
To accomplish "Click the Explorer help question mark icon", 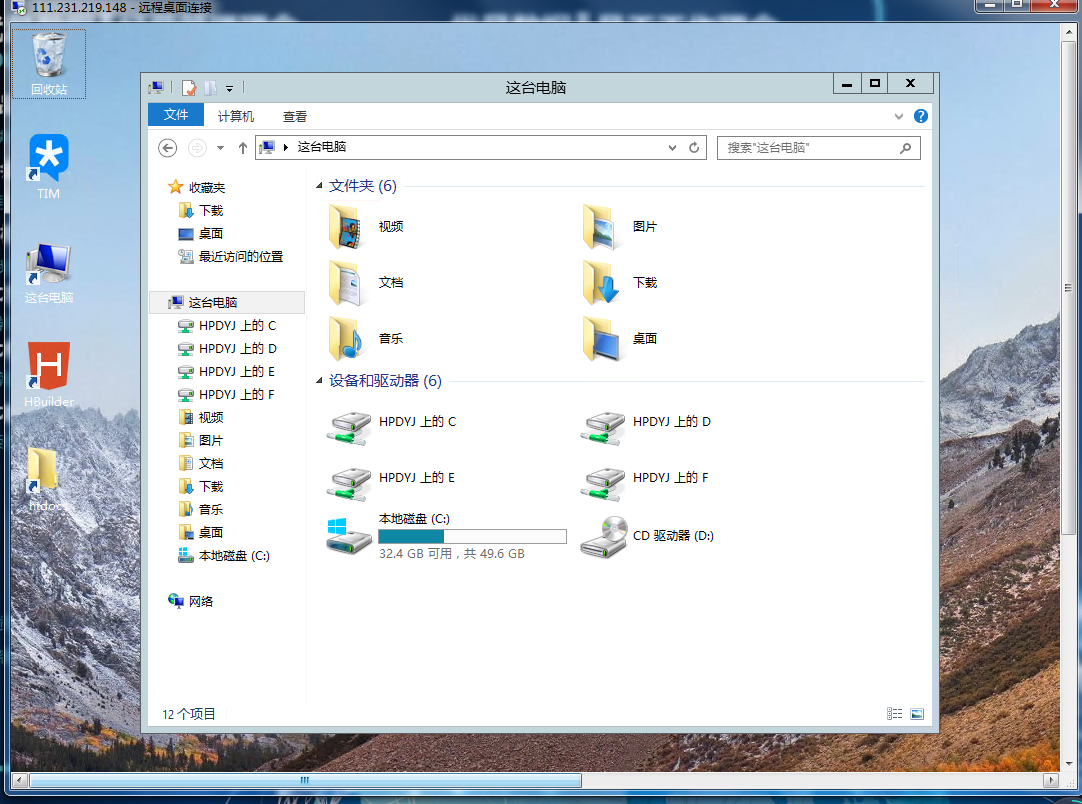I will (x=921, y=116).
